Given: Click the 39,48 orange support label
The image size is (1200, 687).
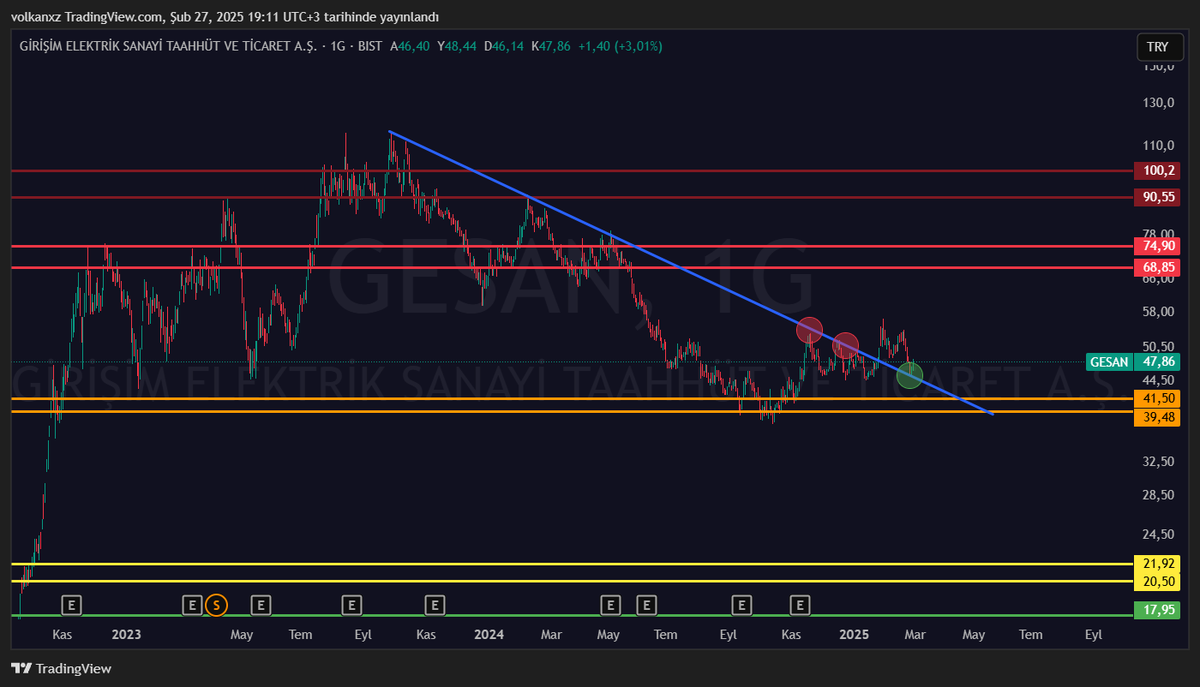Looking at the screenshot, I should click(x=1157, y=418).
